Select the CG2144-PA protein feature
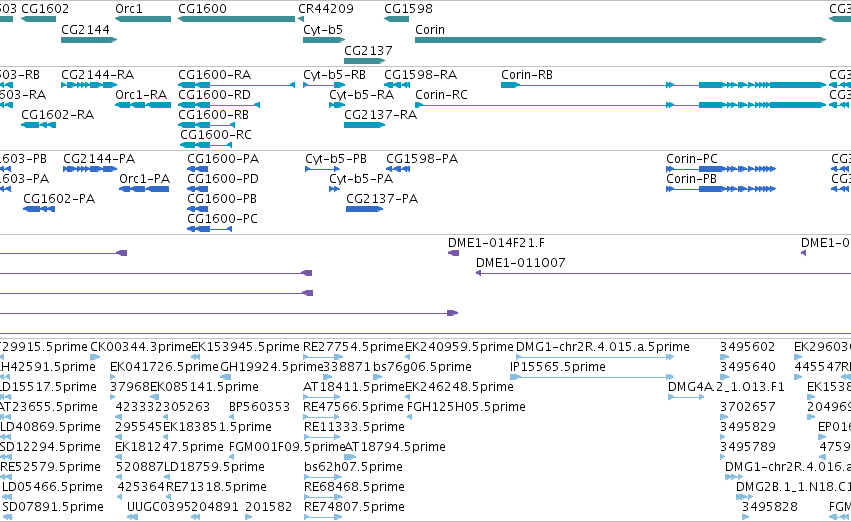851x522 pixels. 90,169
